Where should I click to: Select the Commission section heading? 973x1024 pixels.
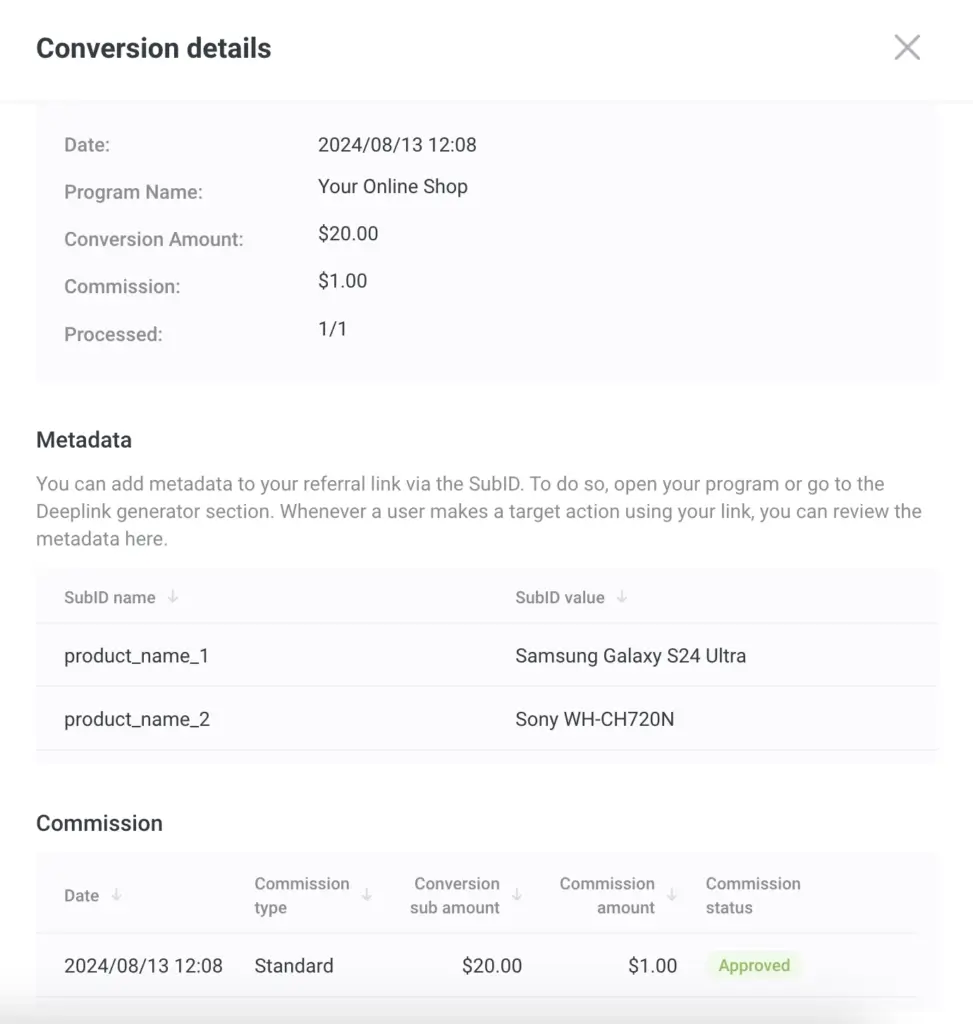[x=99, y=823]
